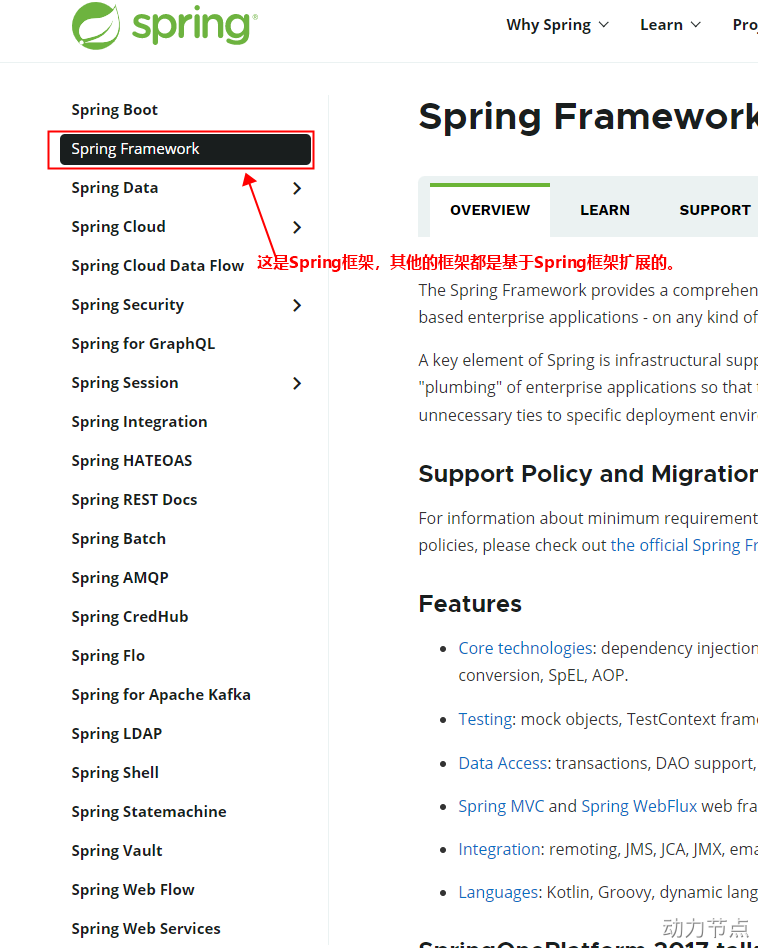Open Spring Cloud Data Flow
This screenshot has height=948, width=758.
[158, 266]
